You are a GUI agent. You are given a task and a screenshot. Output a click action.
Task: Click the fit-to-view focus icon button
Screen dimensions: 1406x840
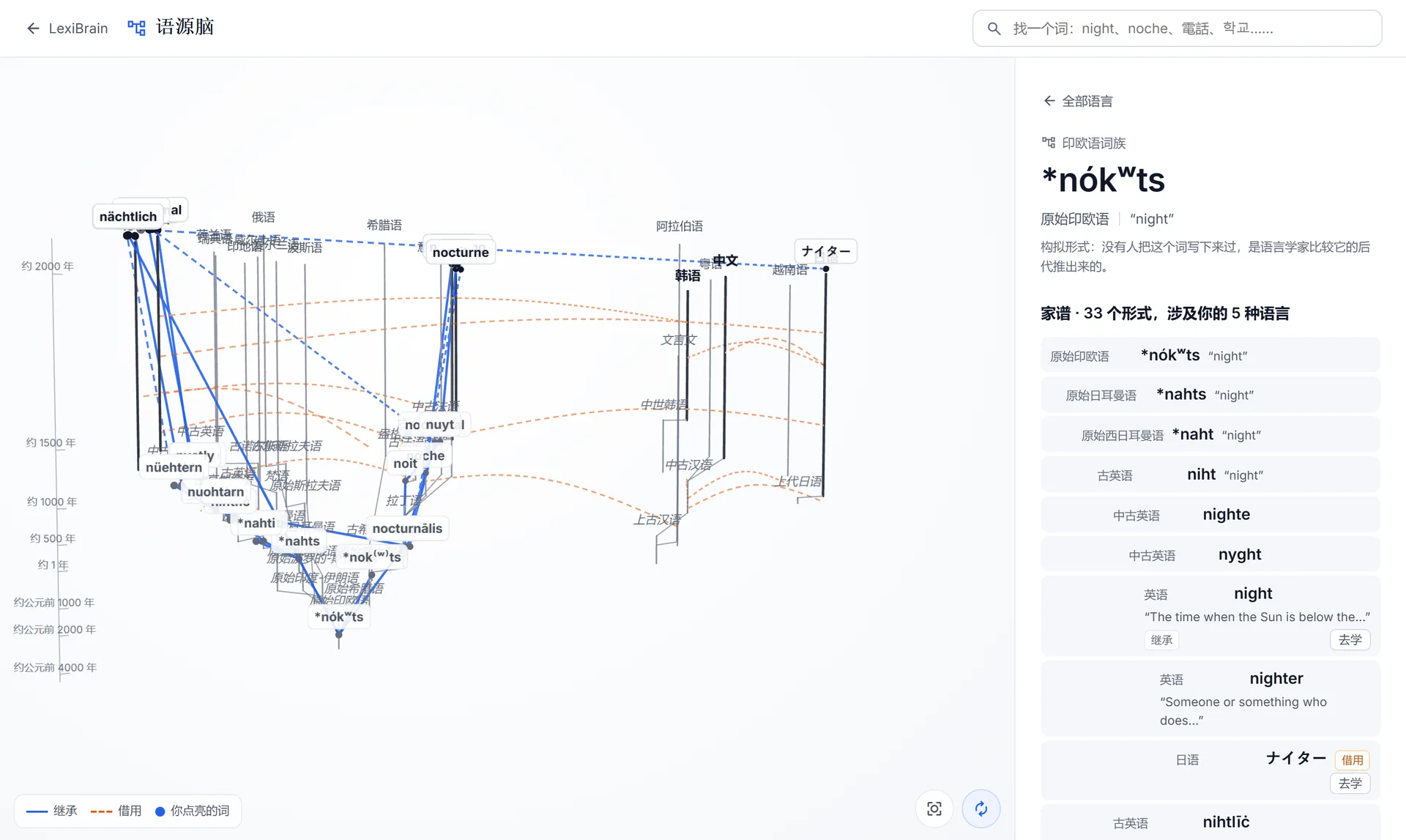point(934,809)
